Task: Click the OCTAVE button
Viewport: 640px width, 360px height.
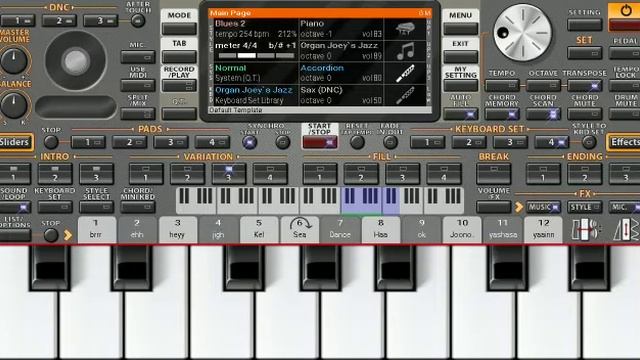Action: pos(543,86)
